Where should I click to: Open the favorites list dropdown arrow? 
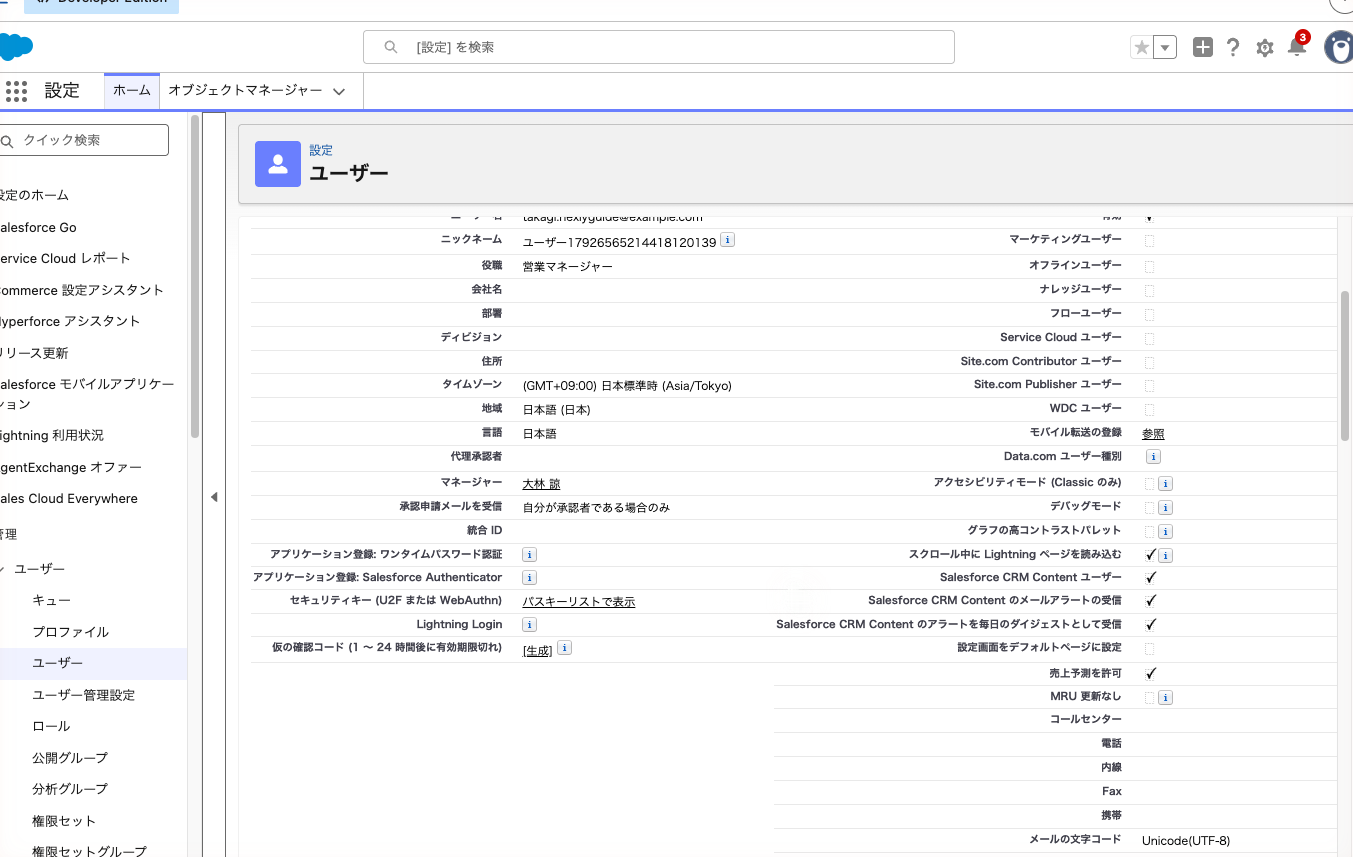click(1165, 47)
